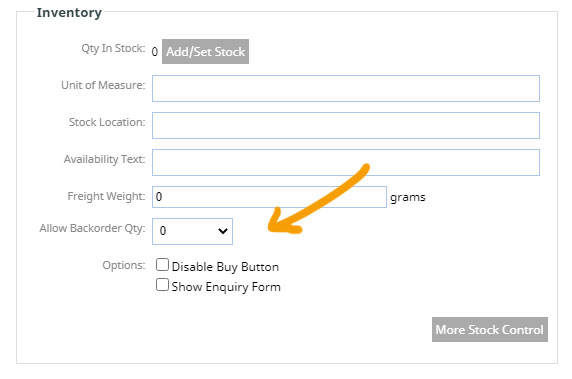This screenshot has height=379, width=572.
Task: Click the 'grams' unit text
Action: 408,197
